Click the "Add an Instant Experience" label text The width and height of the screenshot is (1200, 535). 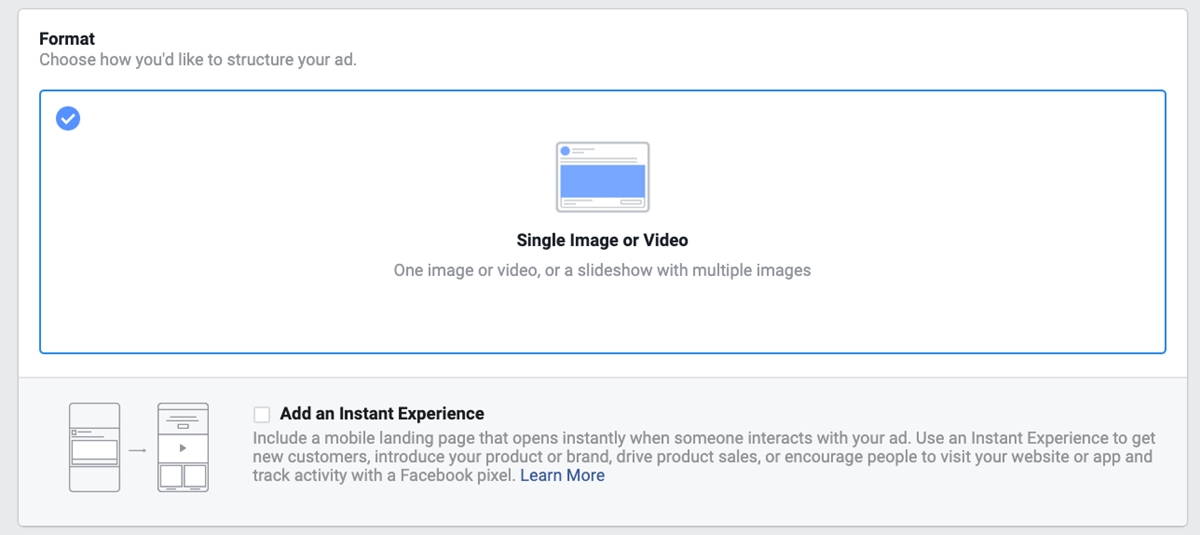(x=382, y=414)
